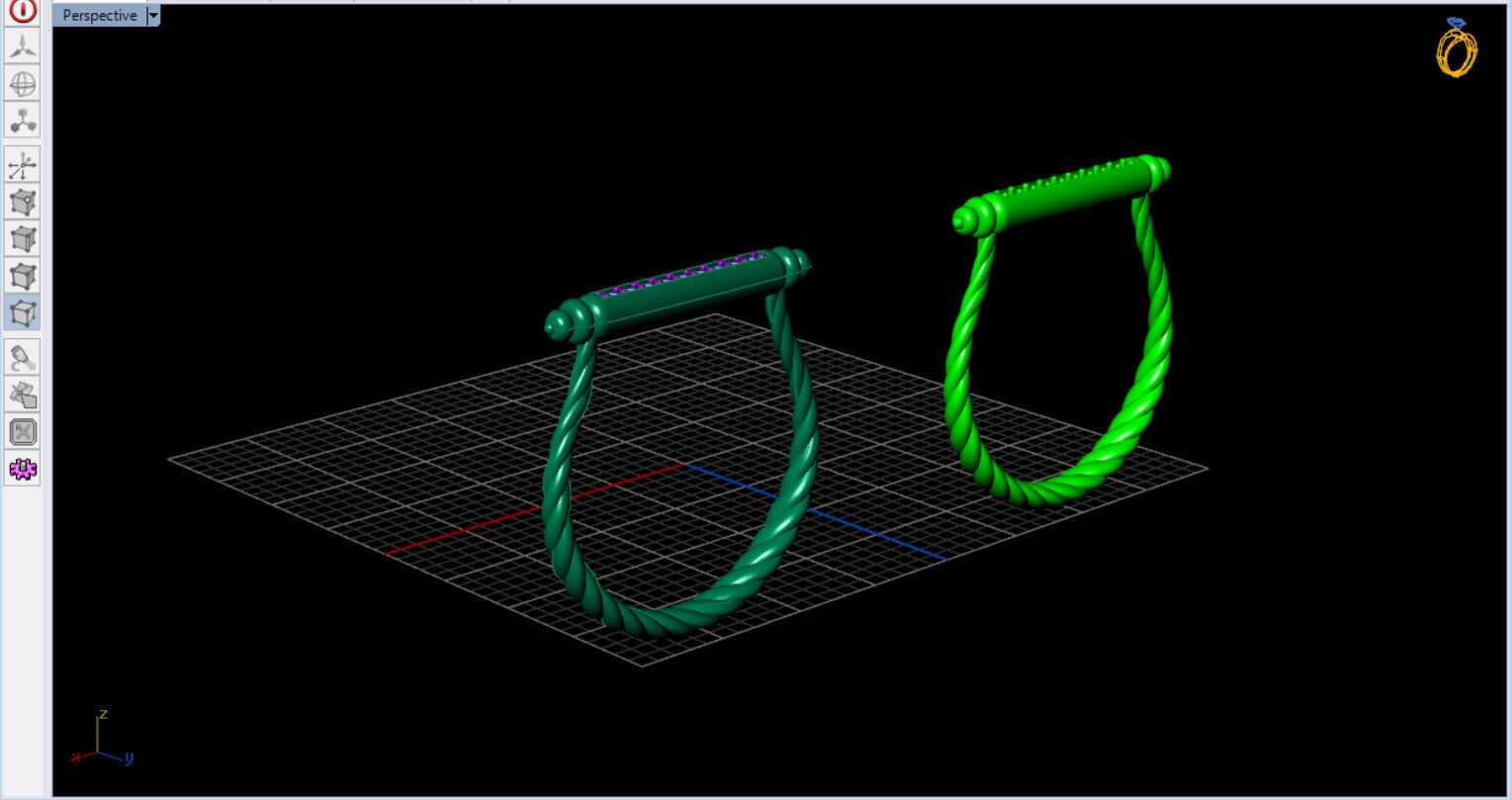
Task: Open settings with the magenta gear icon
Action: (x=23, y=468)
